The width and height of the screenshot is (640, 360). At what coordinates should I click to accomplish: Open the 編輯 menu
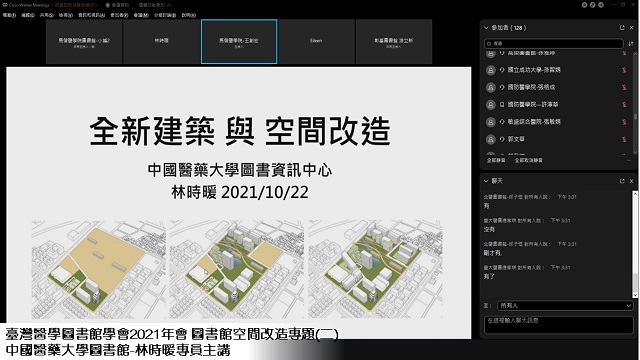(x=28, y=15)
